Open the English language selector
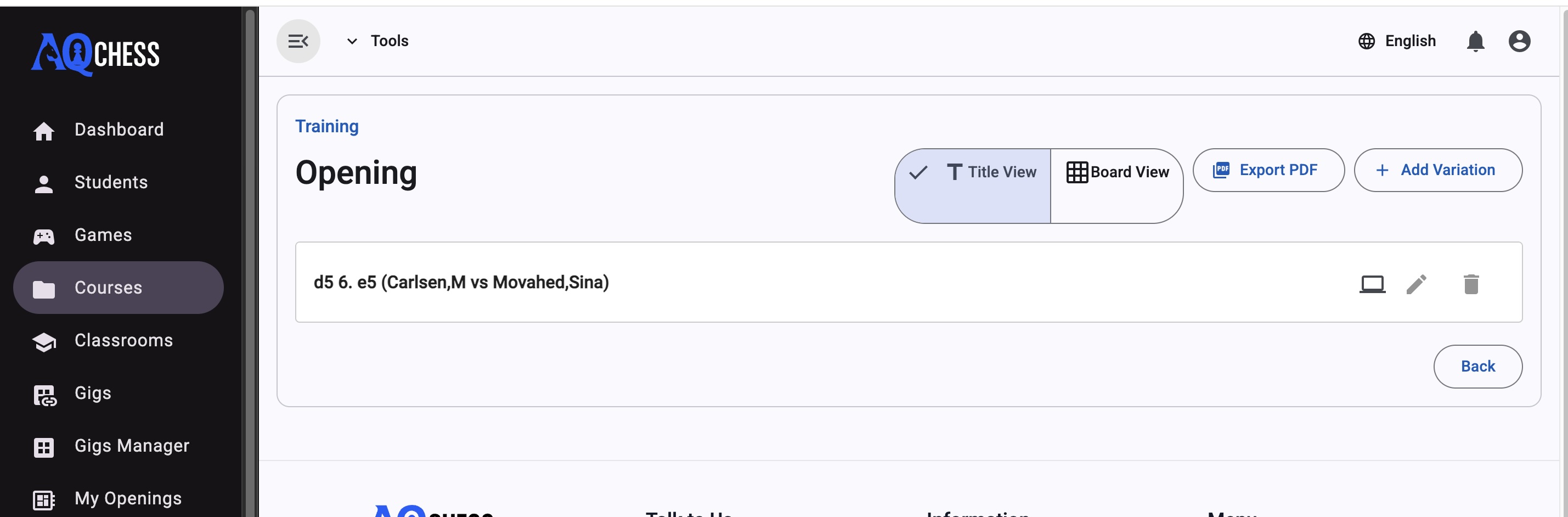This screenshot has height=517, width=1568. [1410, 41]
